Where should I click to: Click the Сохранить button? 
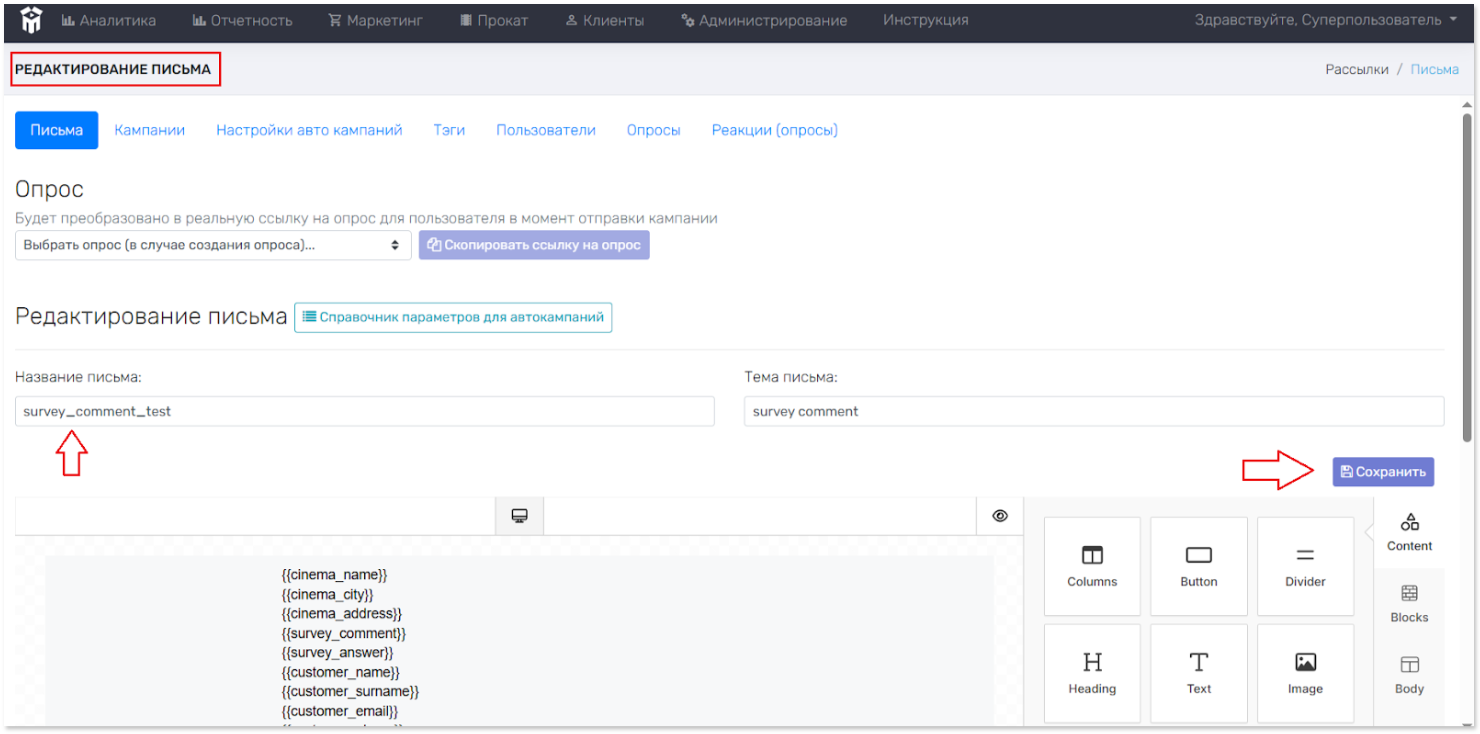click(x=1383, y=472)
